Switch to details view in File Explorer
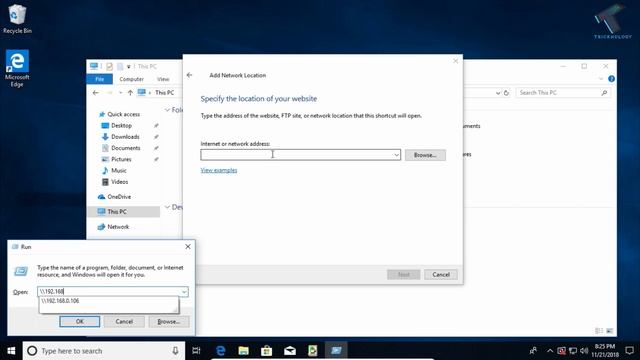Image resolution: width=640 pixels, height=360 pixels. coord(599,331)
